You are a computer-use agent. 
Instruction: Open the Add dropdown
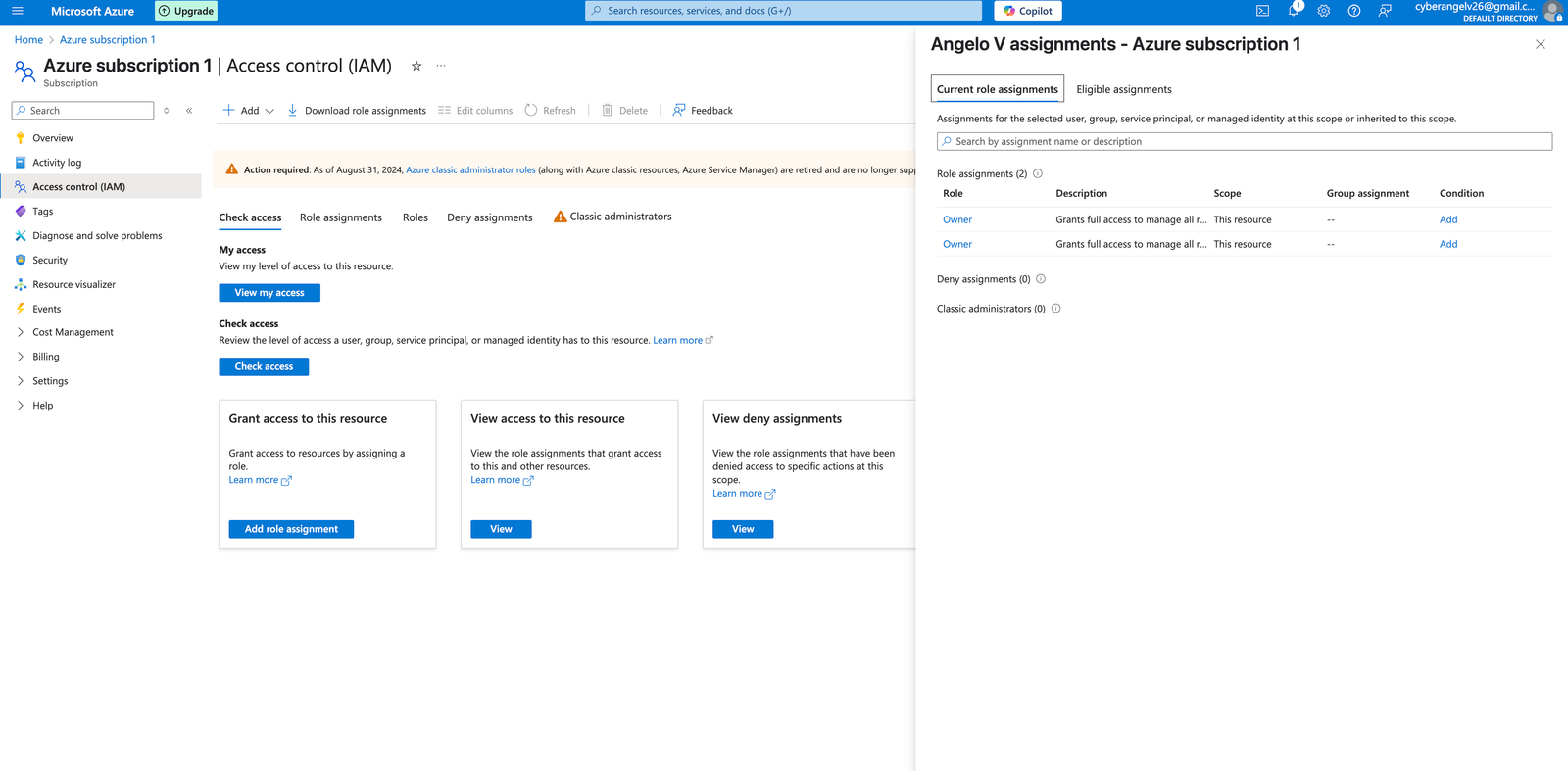(x=248, y=111)
